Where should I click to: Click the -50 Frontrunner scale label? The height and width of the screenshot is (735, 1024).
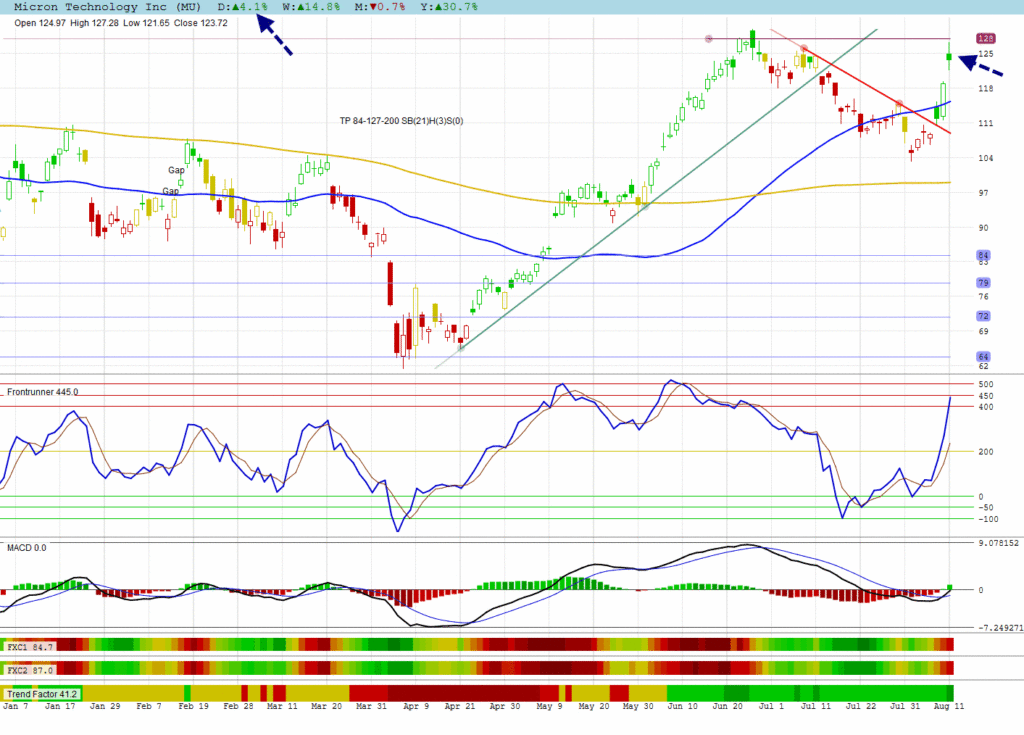pos(986,508)
